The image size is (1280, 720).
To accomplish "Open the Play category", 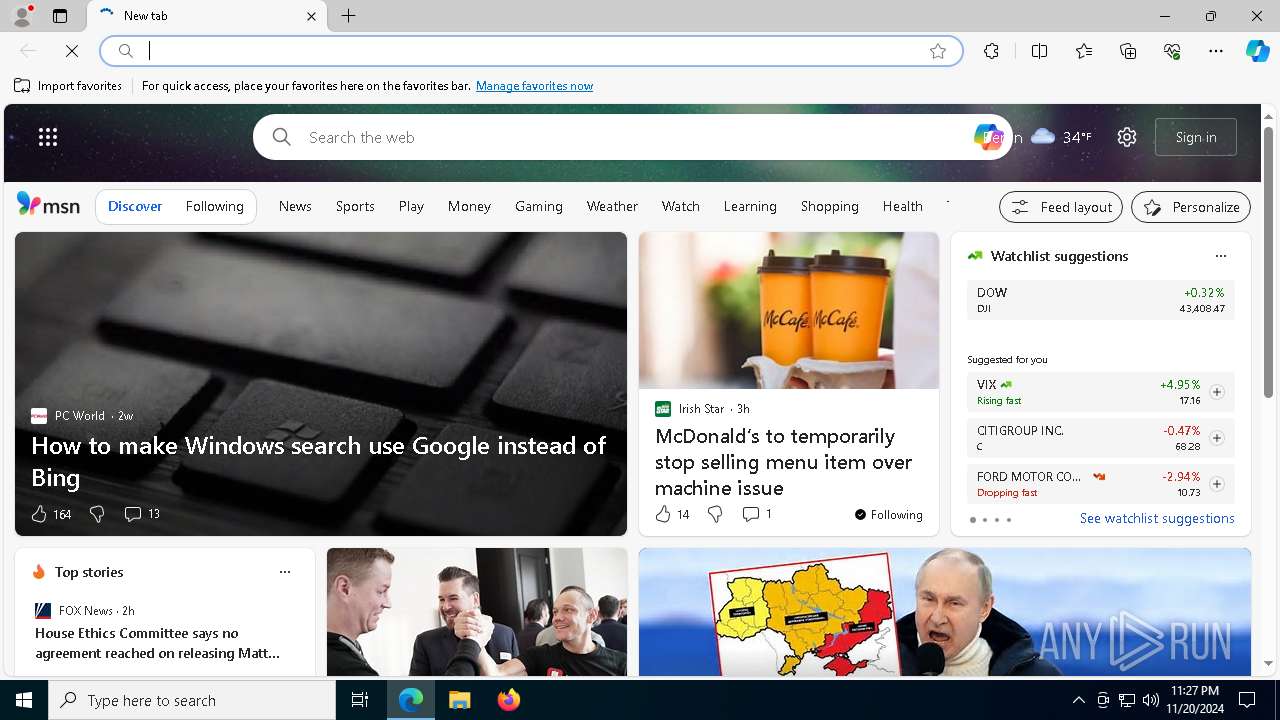I will [411, 206].
